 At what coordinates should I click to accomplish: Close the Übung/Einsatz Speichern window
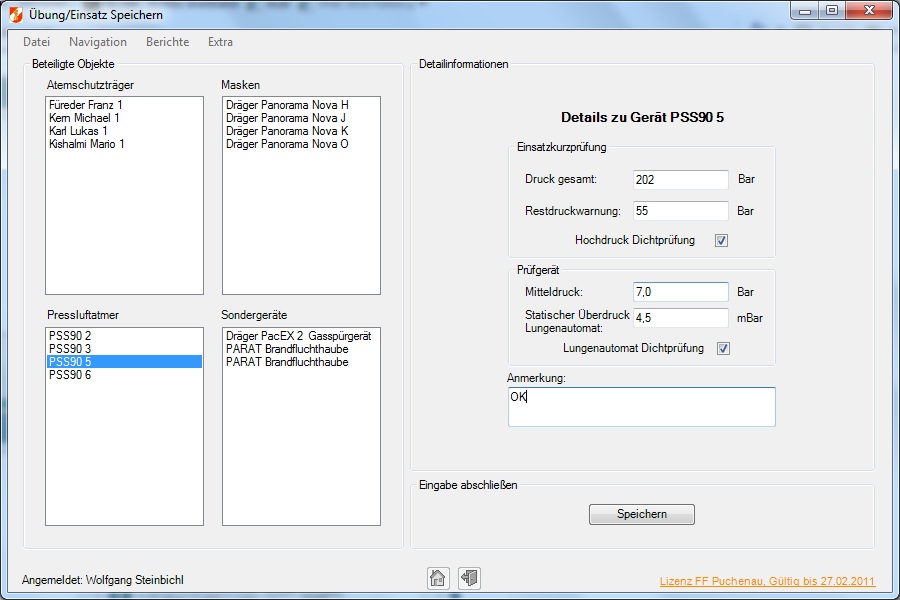870,11
